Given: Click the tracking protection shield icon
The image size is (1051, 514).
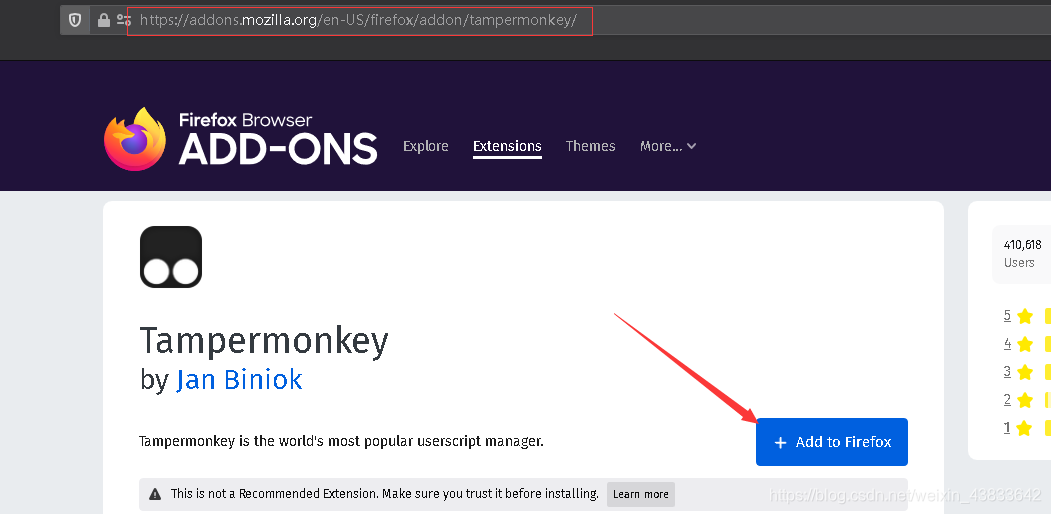Looking at the screenshot, I should click(75, 20).
